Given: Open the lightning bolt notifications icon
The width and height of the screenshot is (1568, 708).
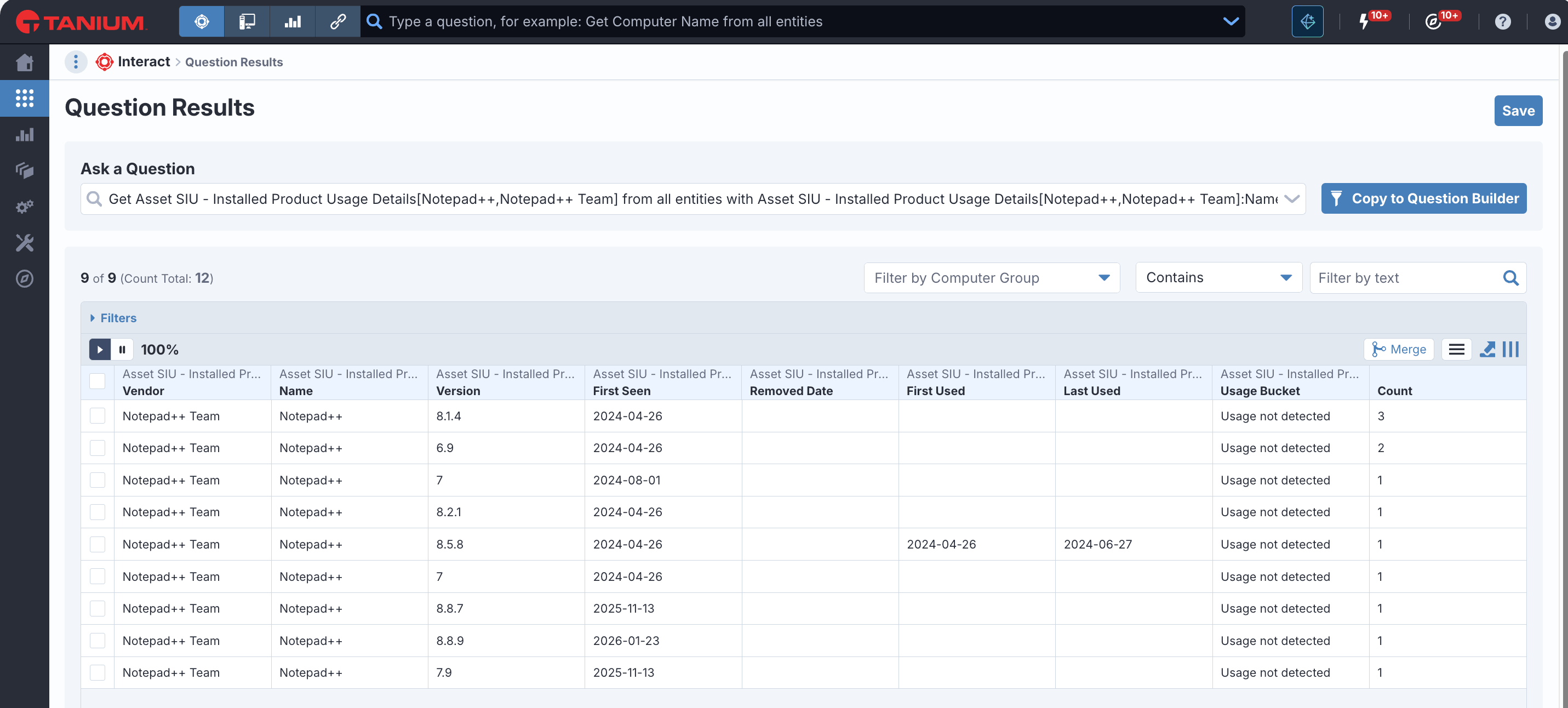Looking at the screenshot, I should coord(1364,22).
